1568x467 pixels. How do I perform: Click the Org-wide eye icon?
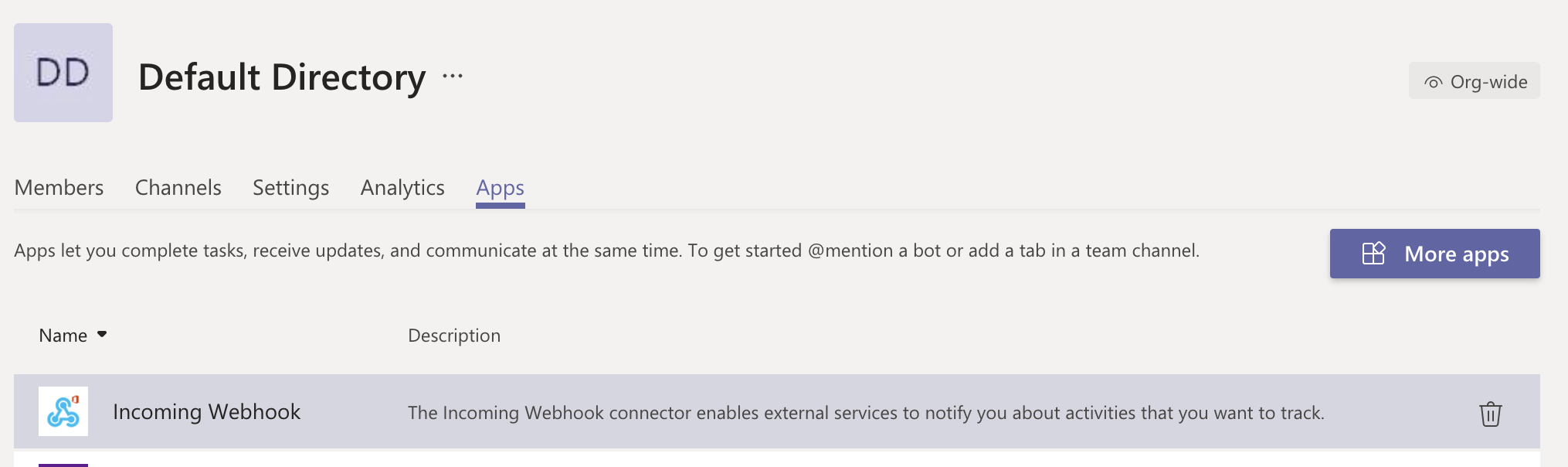click(1433, 82)
